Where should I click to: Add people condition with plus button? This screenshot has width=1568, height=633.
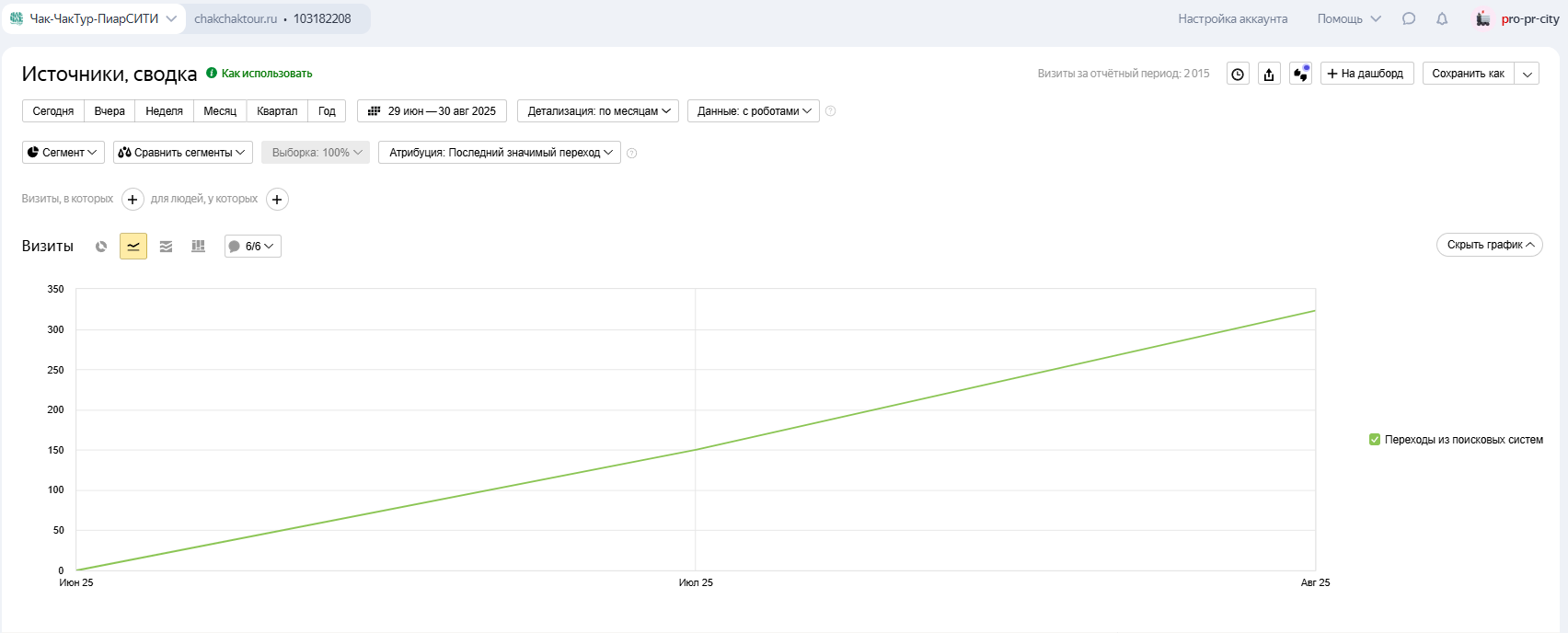pos(277,200)
